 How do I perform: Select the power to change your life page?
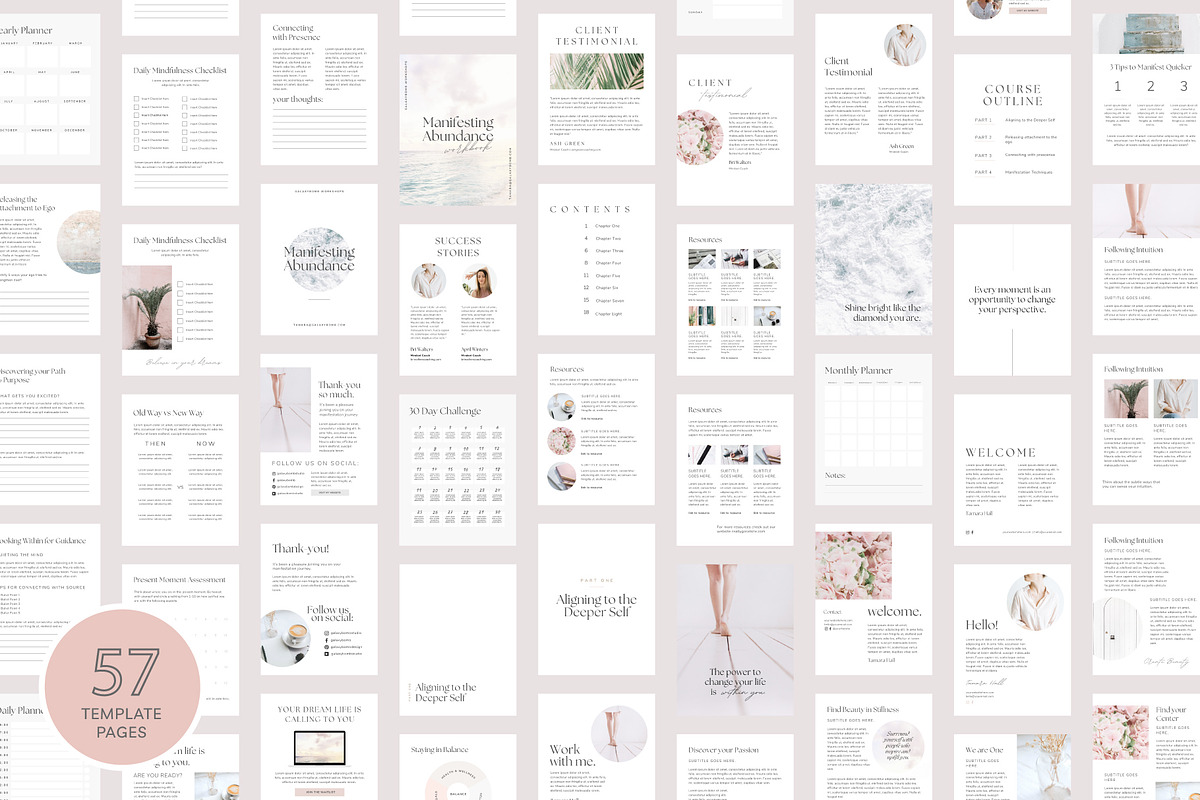(735, 640)
